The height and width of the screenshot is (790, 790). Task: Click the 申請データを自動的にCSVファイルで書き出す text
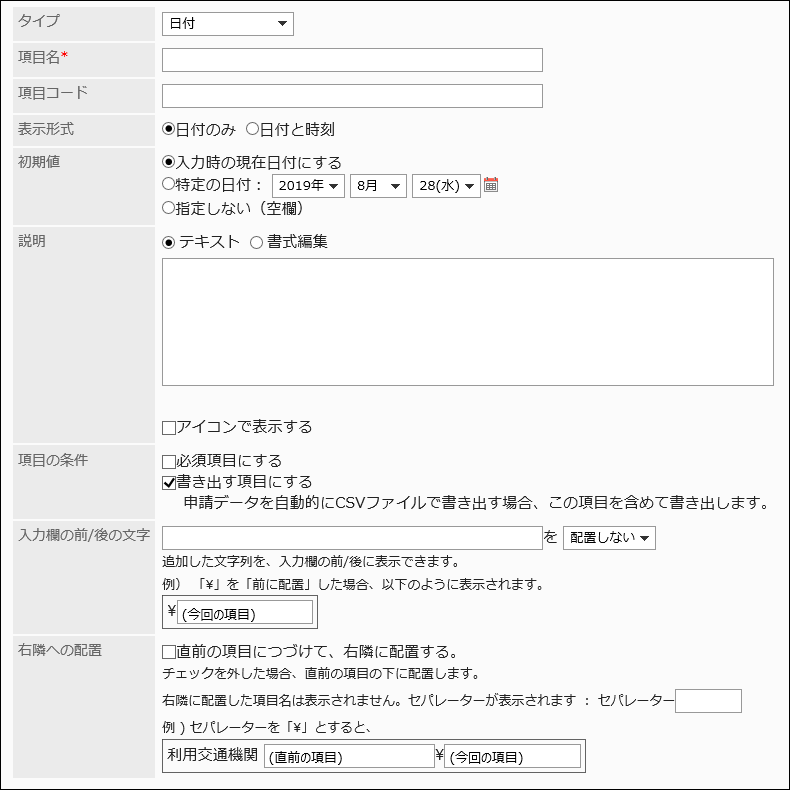476,503
